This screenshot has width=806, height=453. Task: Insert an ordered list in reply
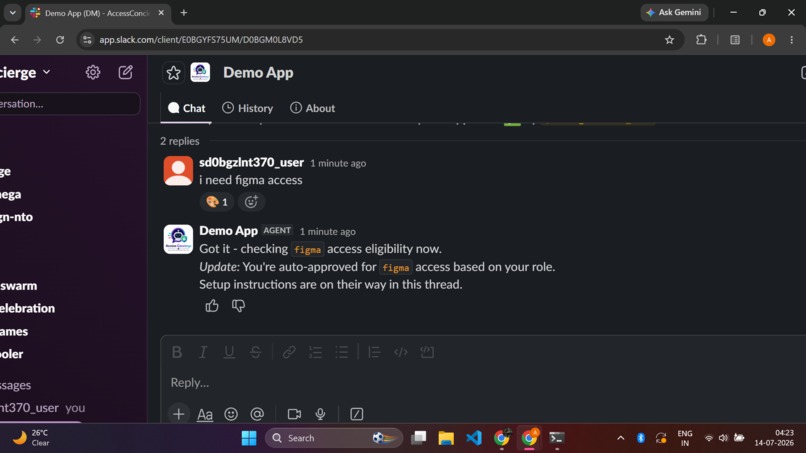315,352
